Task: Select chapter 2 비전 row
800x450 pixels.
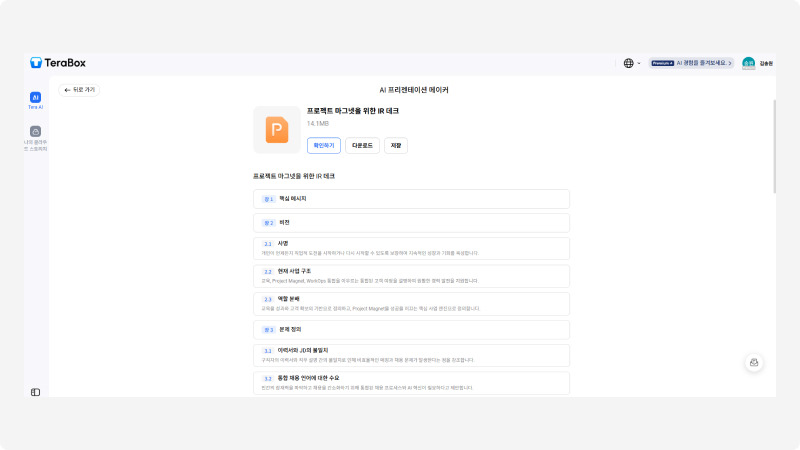Action: 411,223
